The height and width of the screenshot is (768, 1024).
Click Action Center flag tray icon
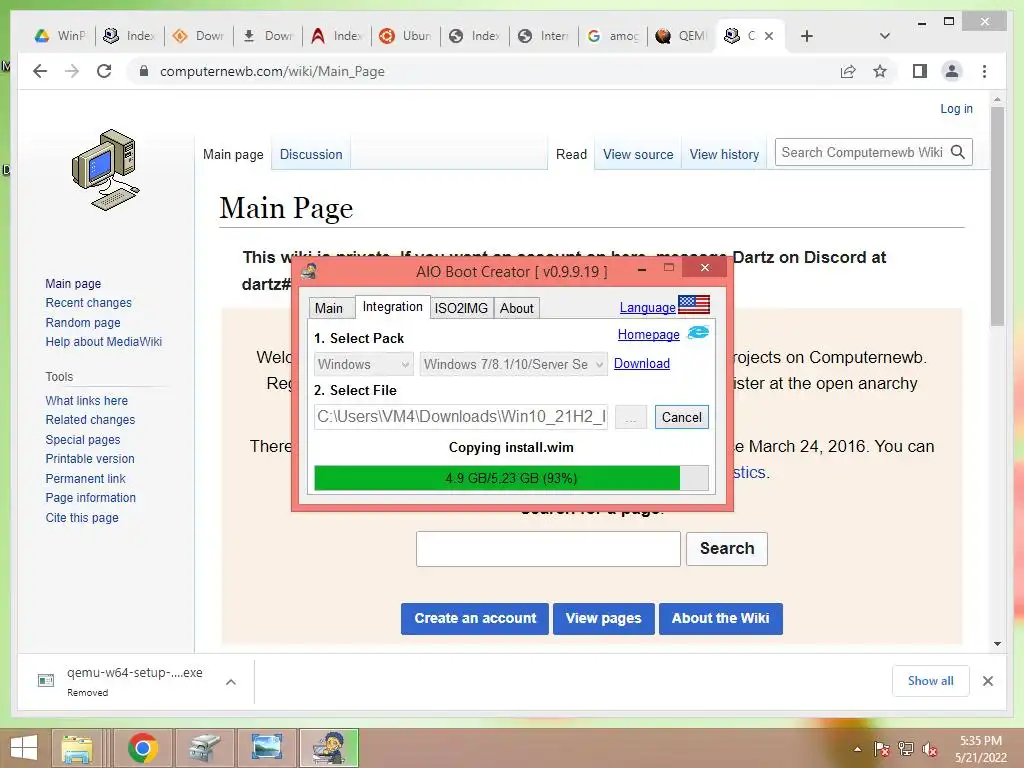tap(882, 749)
